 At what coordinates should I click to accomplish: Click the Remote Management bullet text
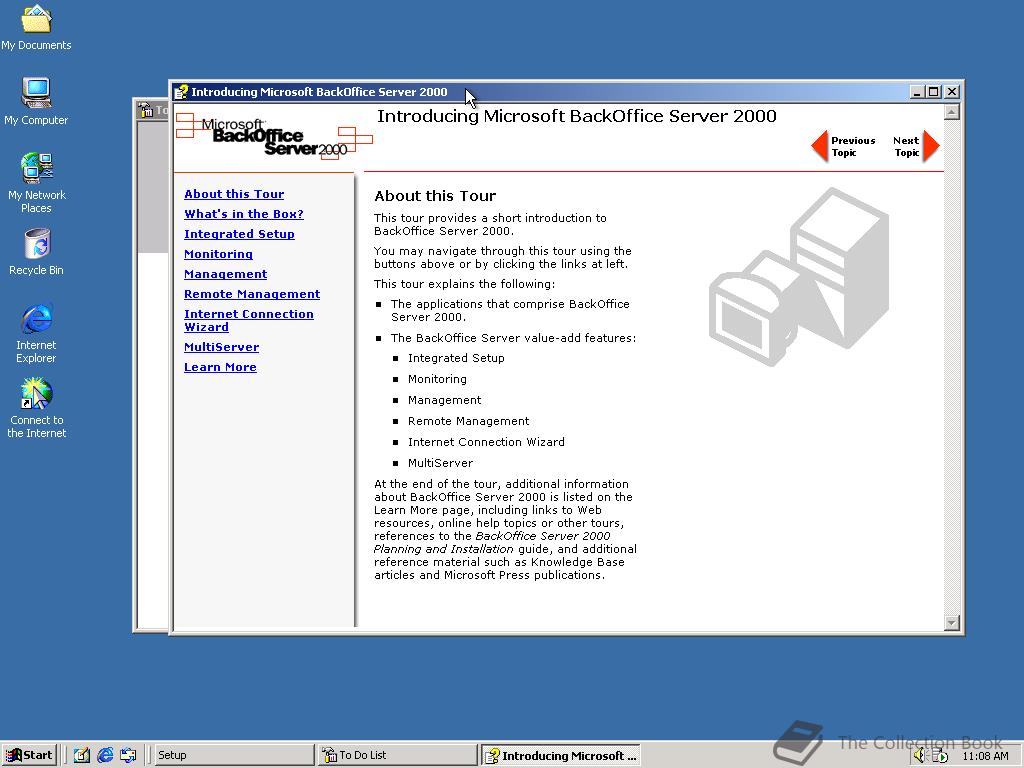(468, 421)
